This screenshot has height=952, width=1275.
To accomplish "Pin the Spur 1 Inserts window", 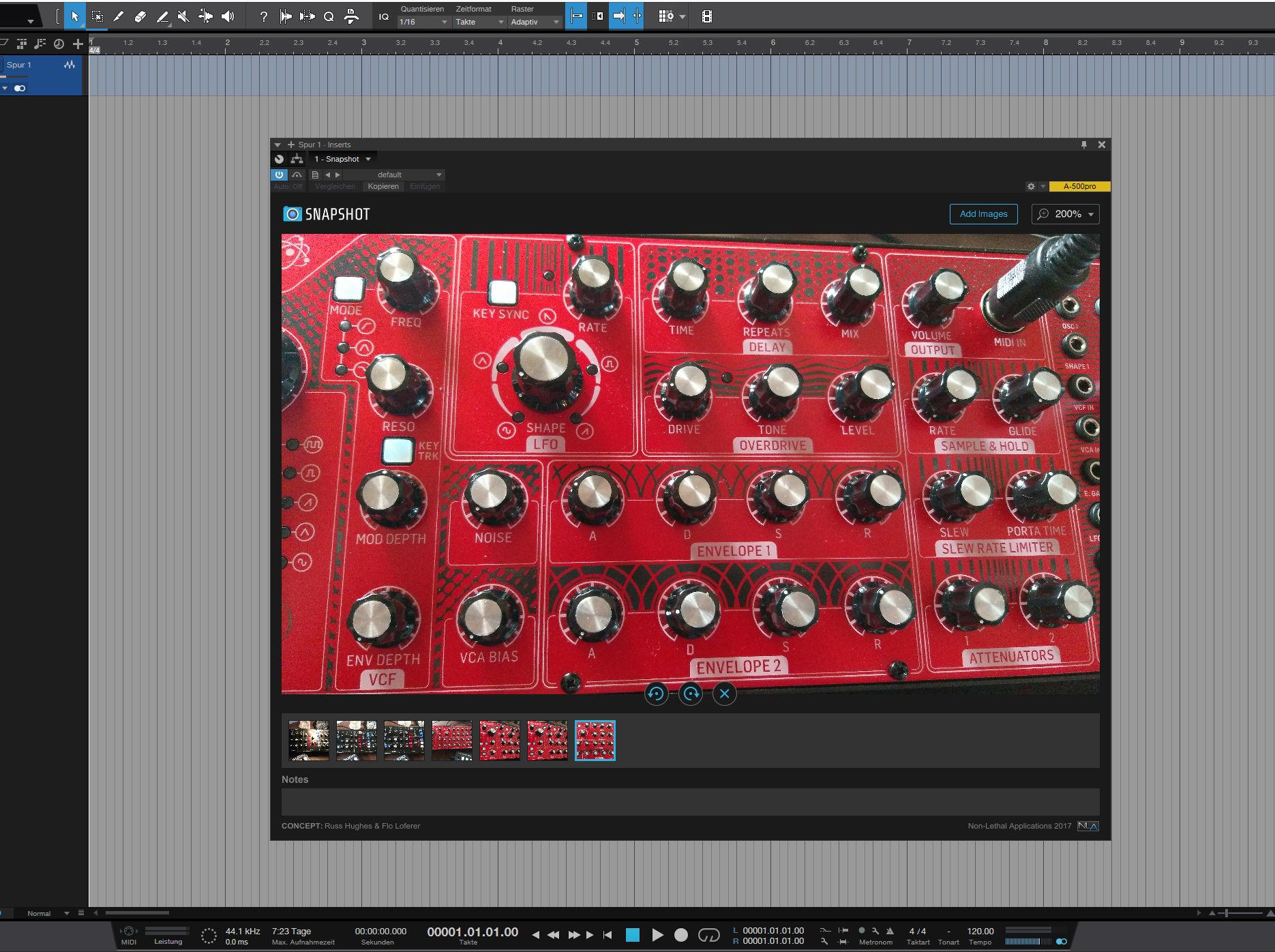I will [x=1083, y=145].
